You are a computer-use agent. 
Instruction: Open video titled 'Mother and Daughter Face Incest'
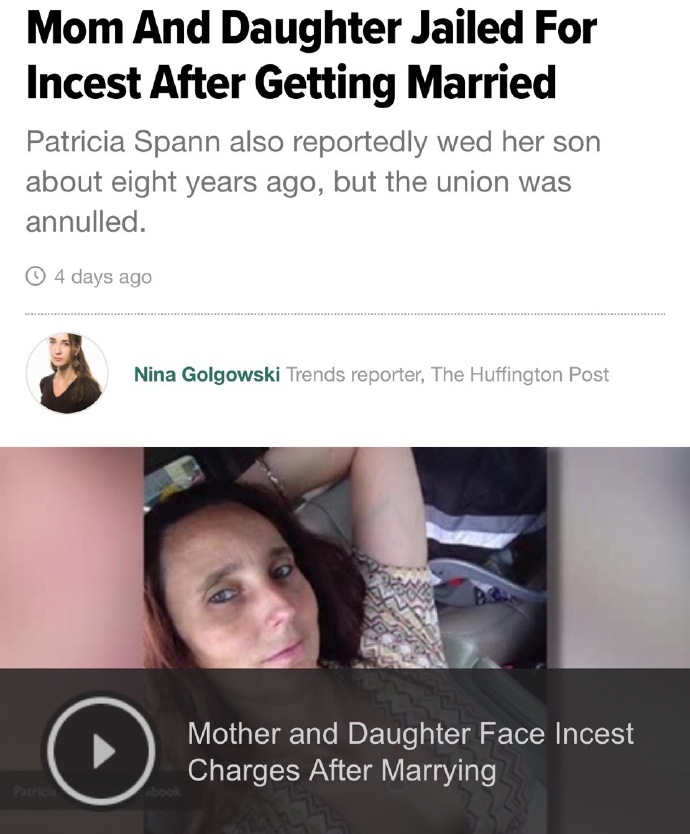pos(410,733)
